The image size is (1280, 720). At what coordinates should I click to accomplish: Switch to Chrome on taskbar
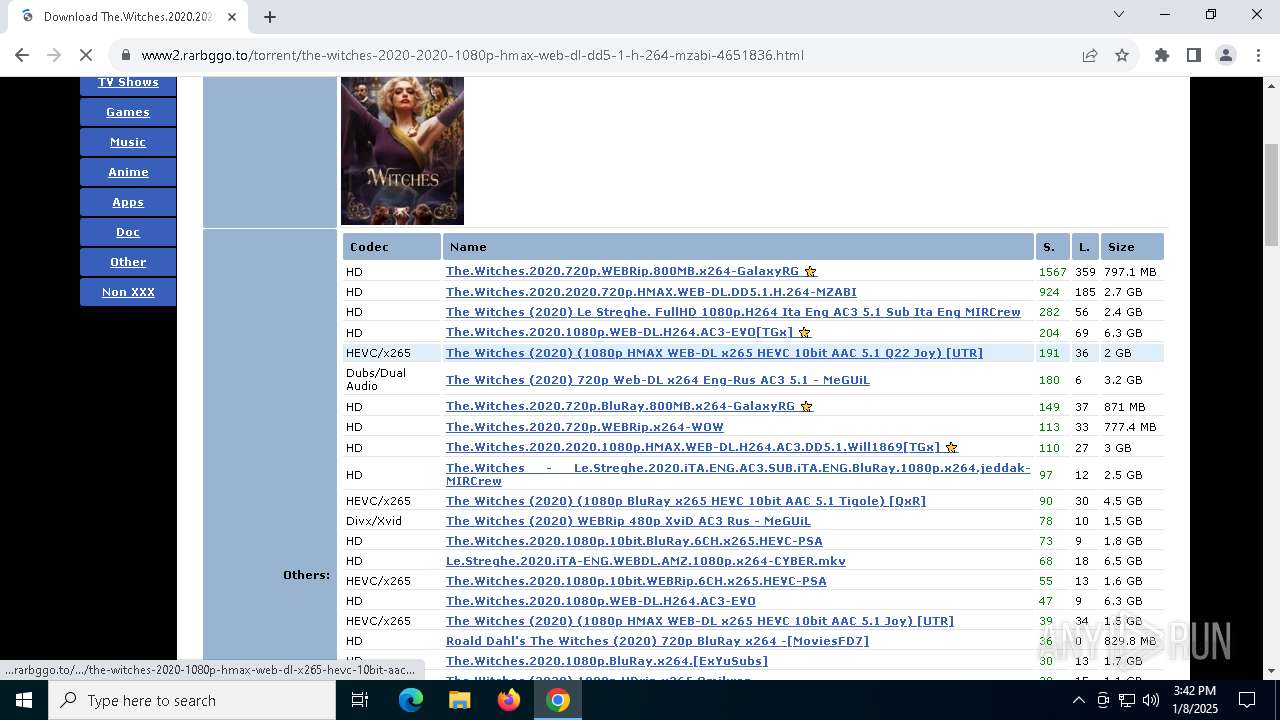point(558,700)
